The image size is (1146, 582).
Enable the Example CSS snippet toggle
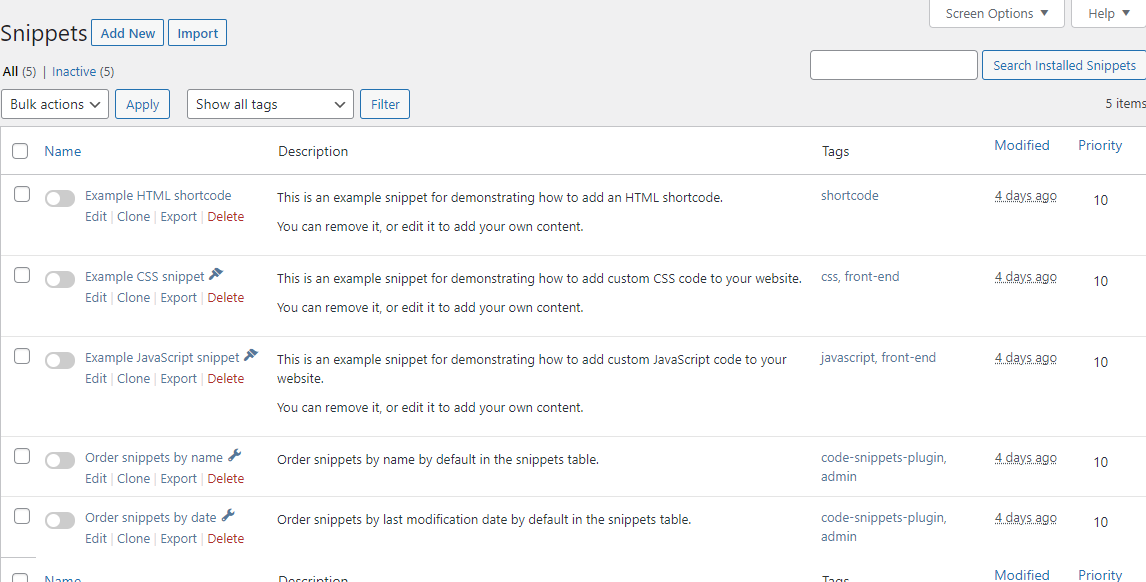pyautogui.click(x=60, y=279)
